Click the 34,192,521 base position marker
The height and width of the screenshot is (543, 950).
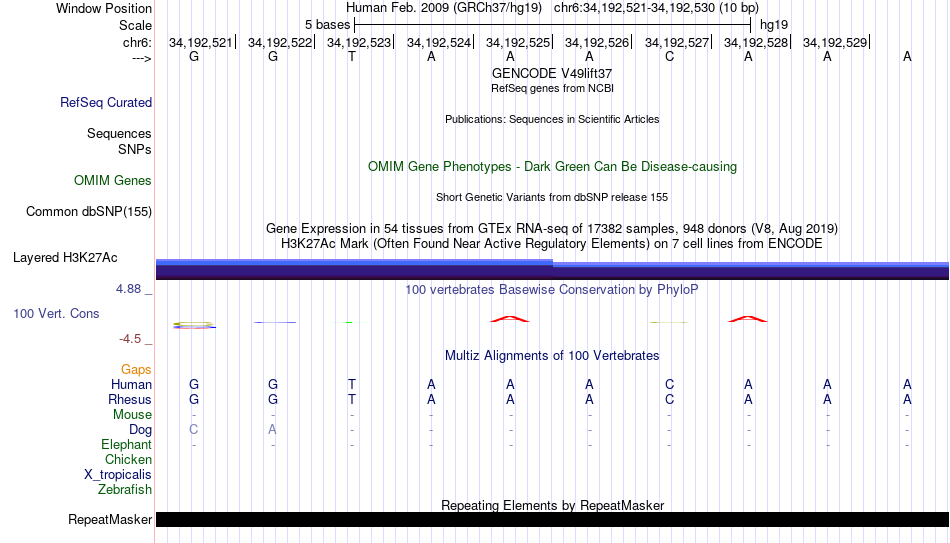tap(201, 42)
